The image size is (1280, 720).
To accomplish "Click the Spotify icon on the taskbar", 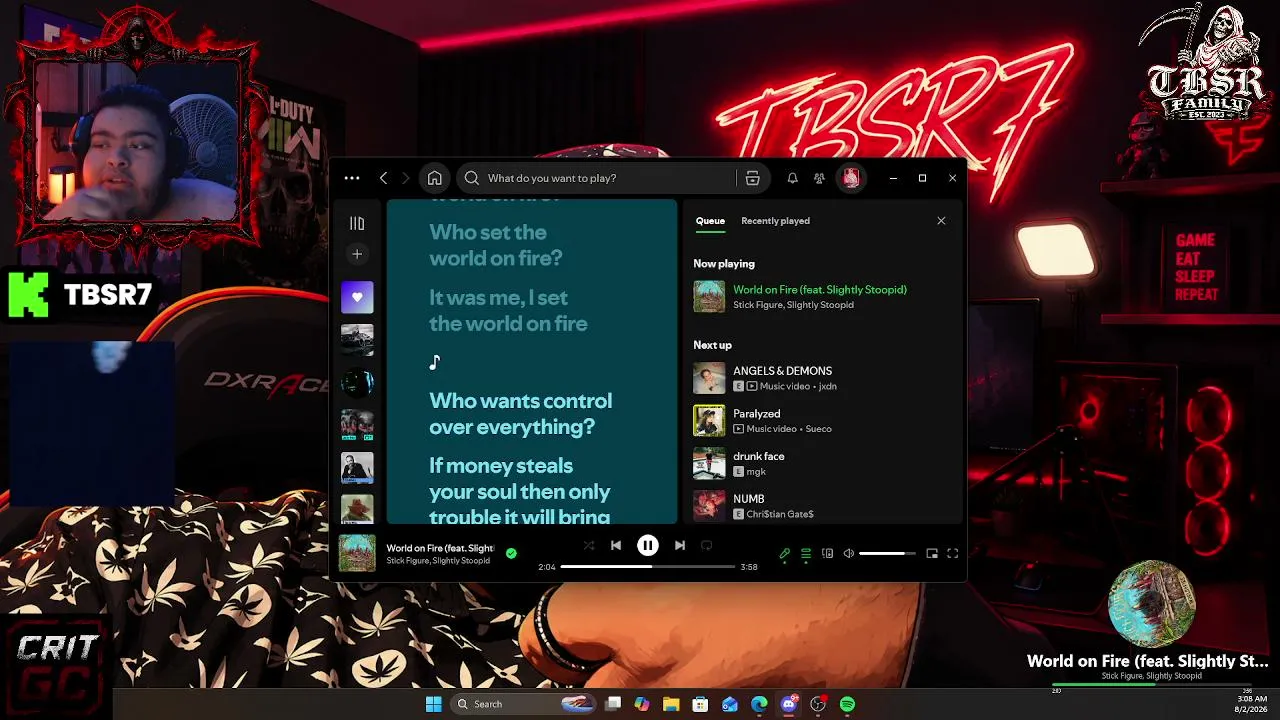I will click(x=848, y=704).
